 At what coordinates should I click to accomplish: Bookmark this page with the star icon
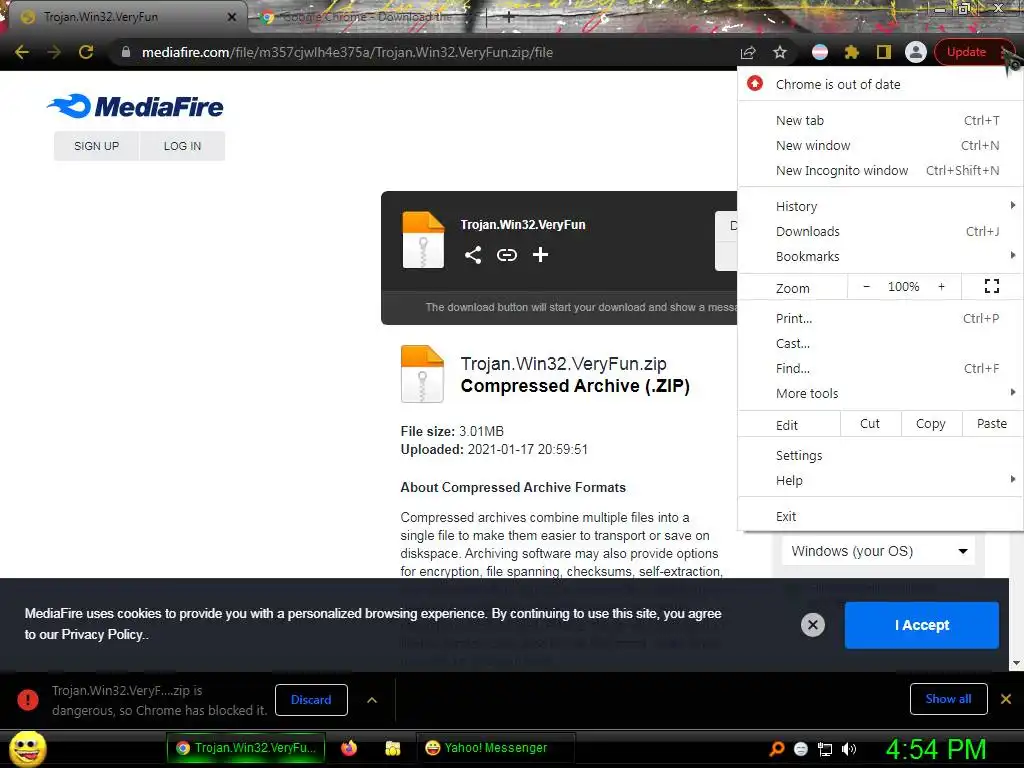click(x=780, y=52)
